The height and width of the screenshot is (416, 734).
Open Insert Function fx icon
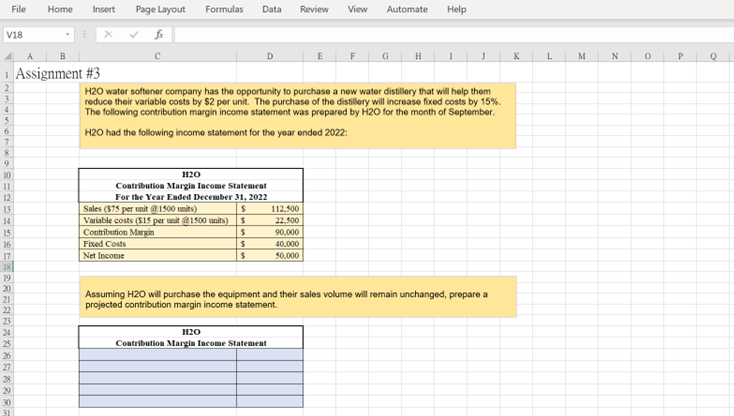[x=159, y=34]
